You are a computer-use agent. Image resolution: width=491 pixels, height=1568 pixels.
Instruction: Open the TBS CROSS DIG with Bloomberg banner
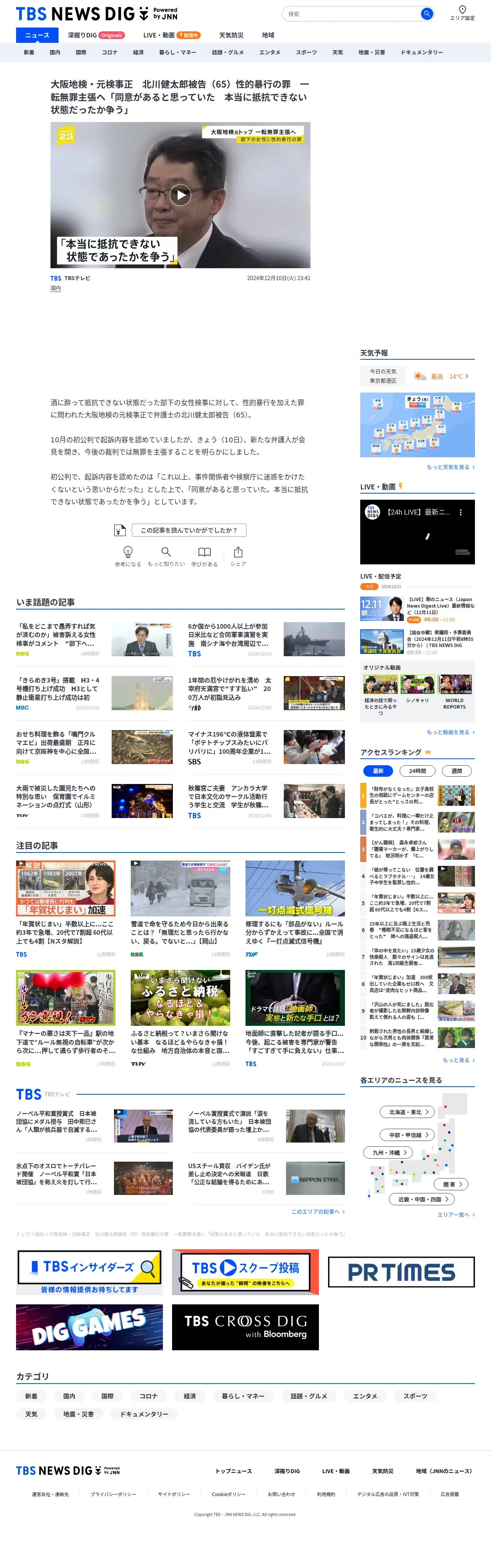[245, 1327]
